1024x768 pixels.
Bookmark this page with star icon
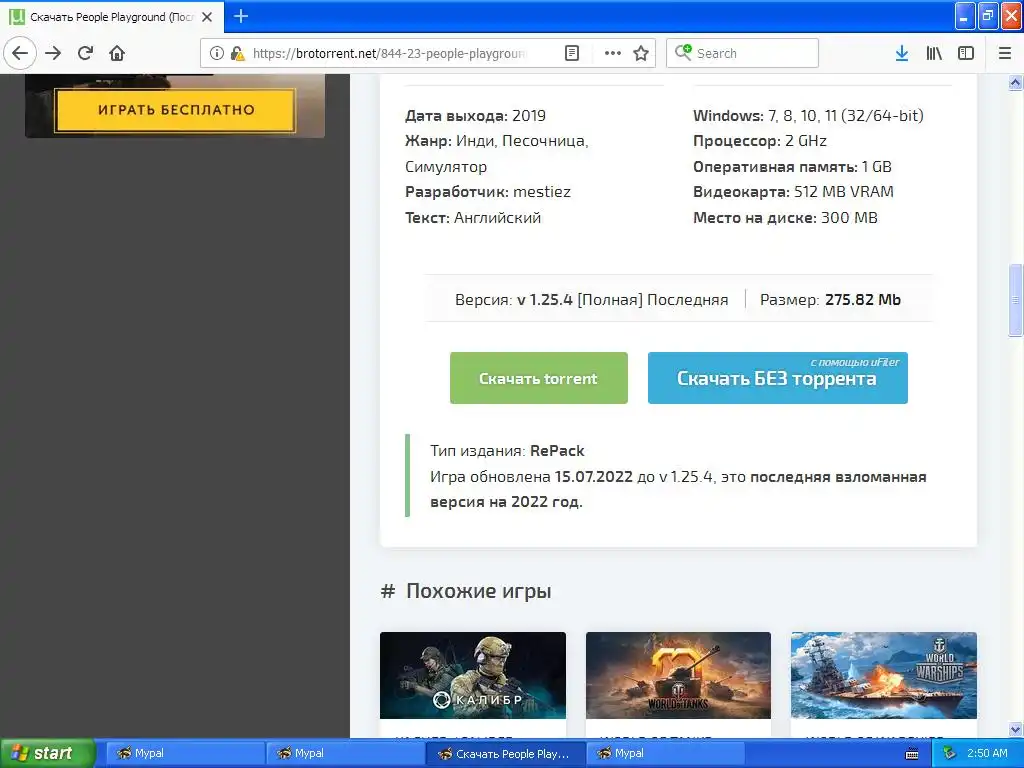pos(641,54)
